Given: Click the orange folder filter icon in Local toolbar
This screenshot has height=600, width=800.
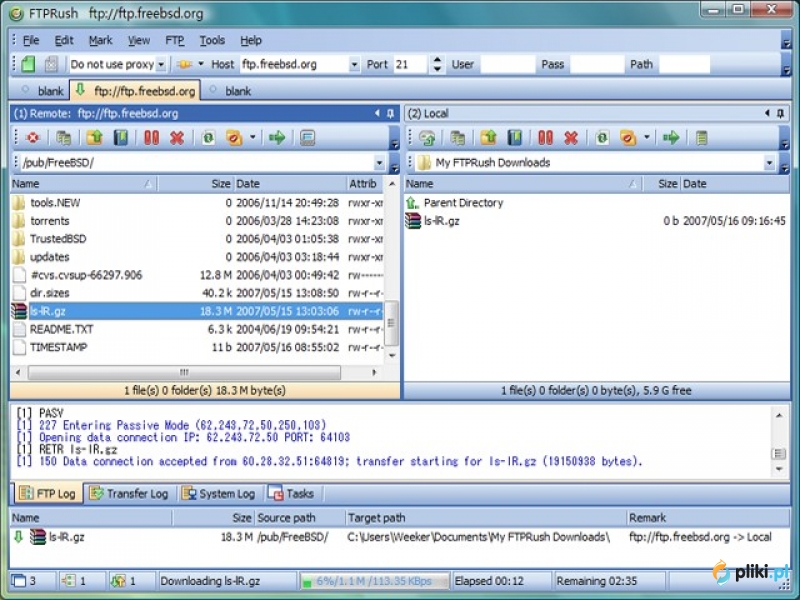Looking at the screenshot, I should [628, 138].
